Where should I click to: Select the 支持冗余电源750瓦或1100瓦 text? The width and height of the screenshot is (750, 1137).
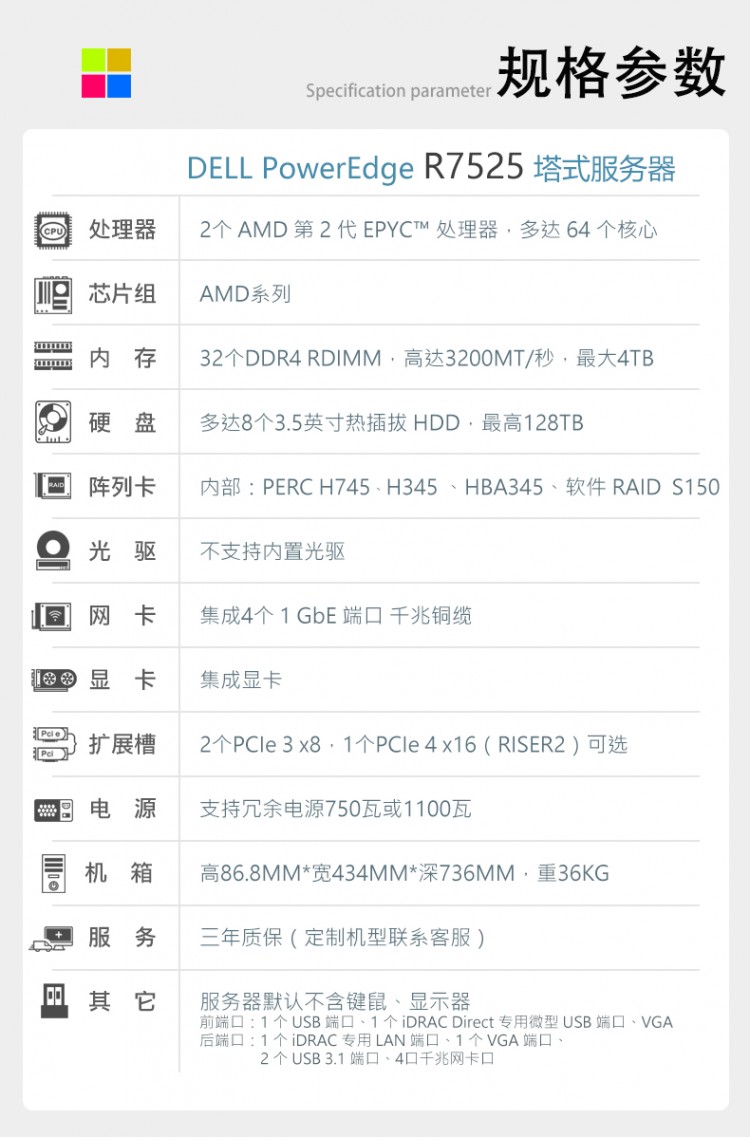coord(335,809)
